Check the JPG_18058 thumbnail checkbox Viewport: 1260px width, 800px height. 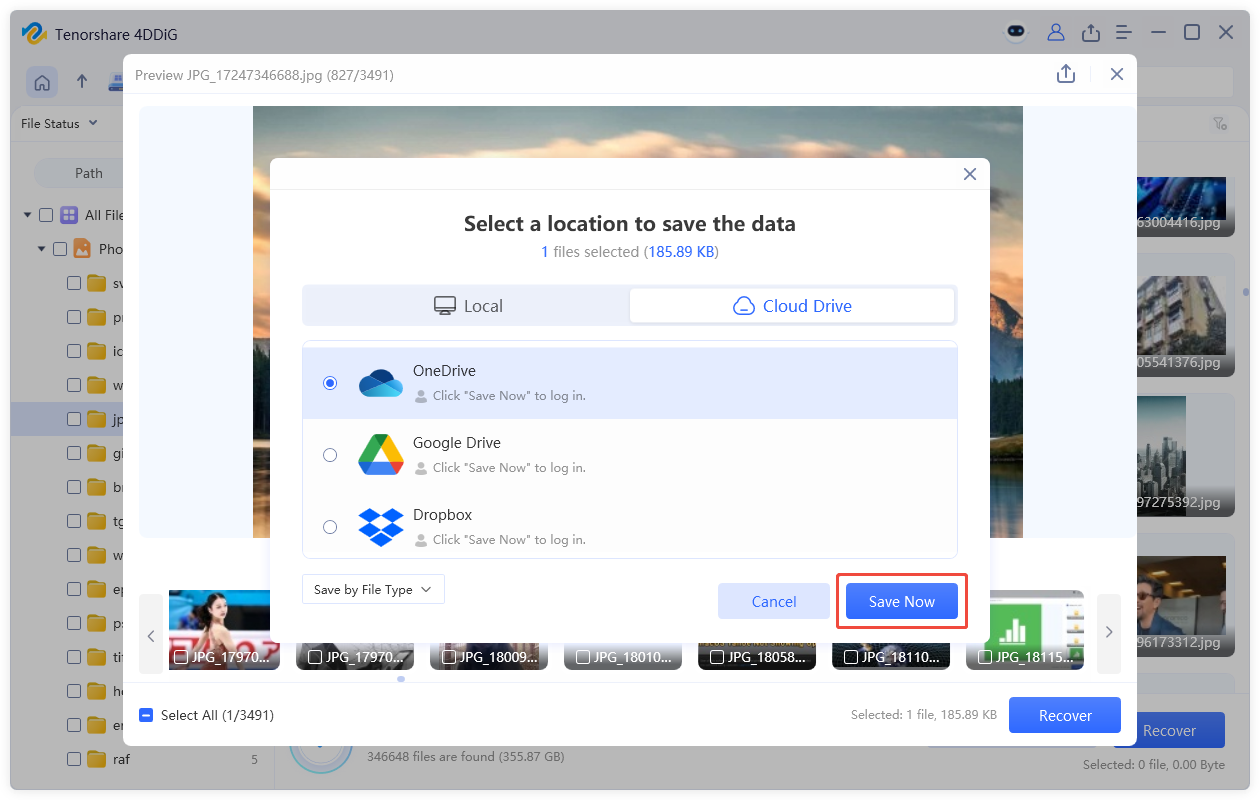[717, 657]
